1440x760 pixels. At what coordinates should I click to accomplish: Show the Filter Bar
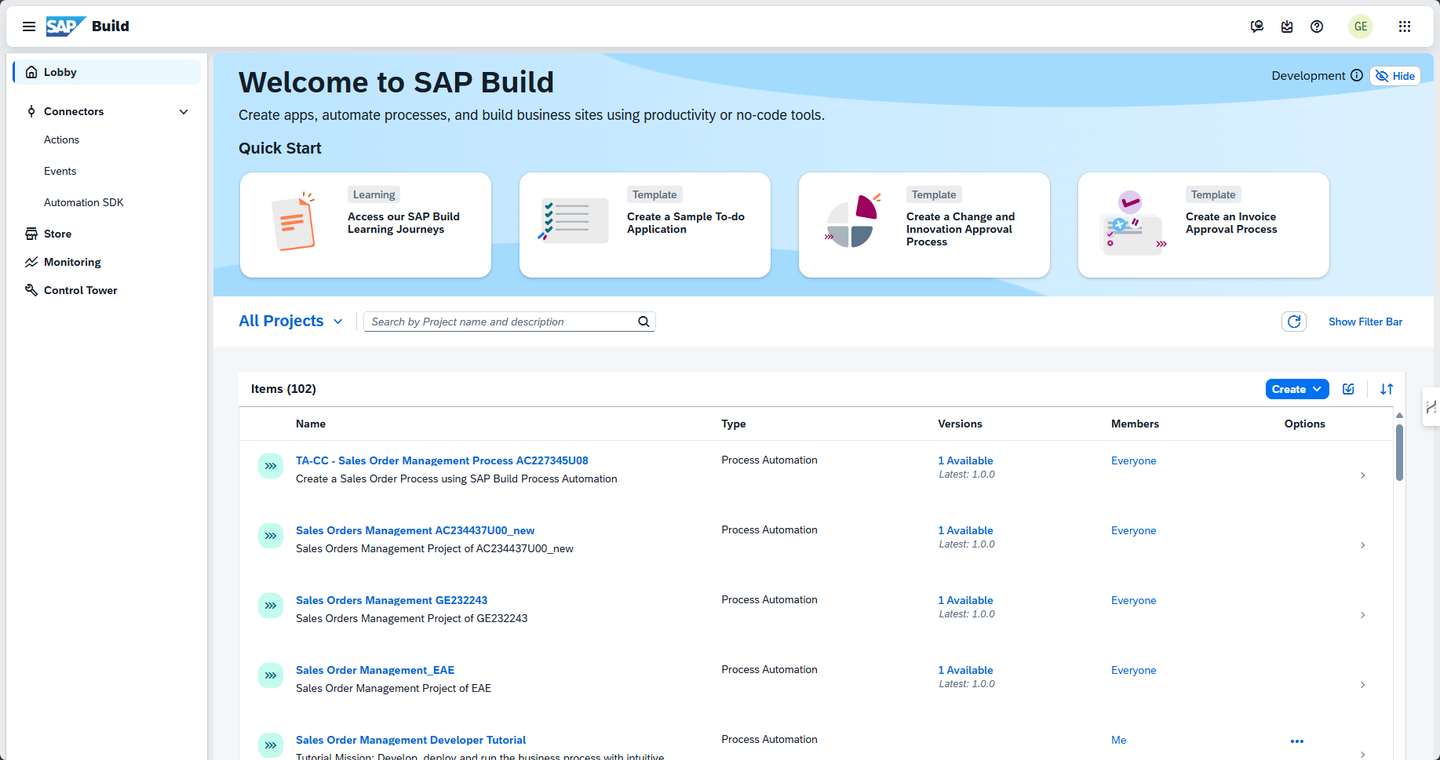pyautogui.click(x=1365, y=322)
